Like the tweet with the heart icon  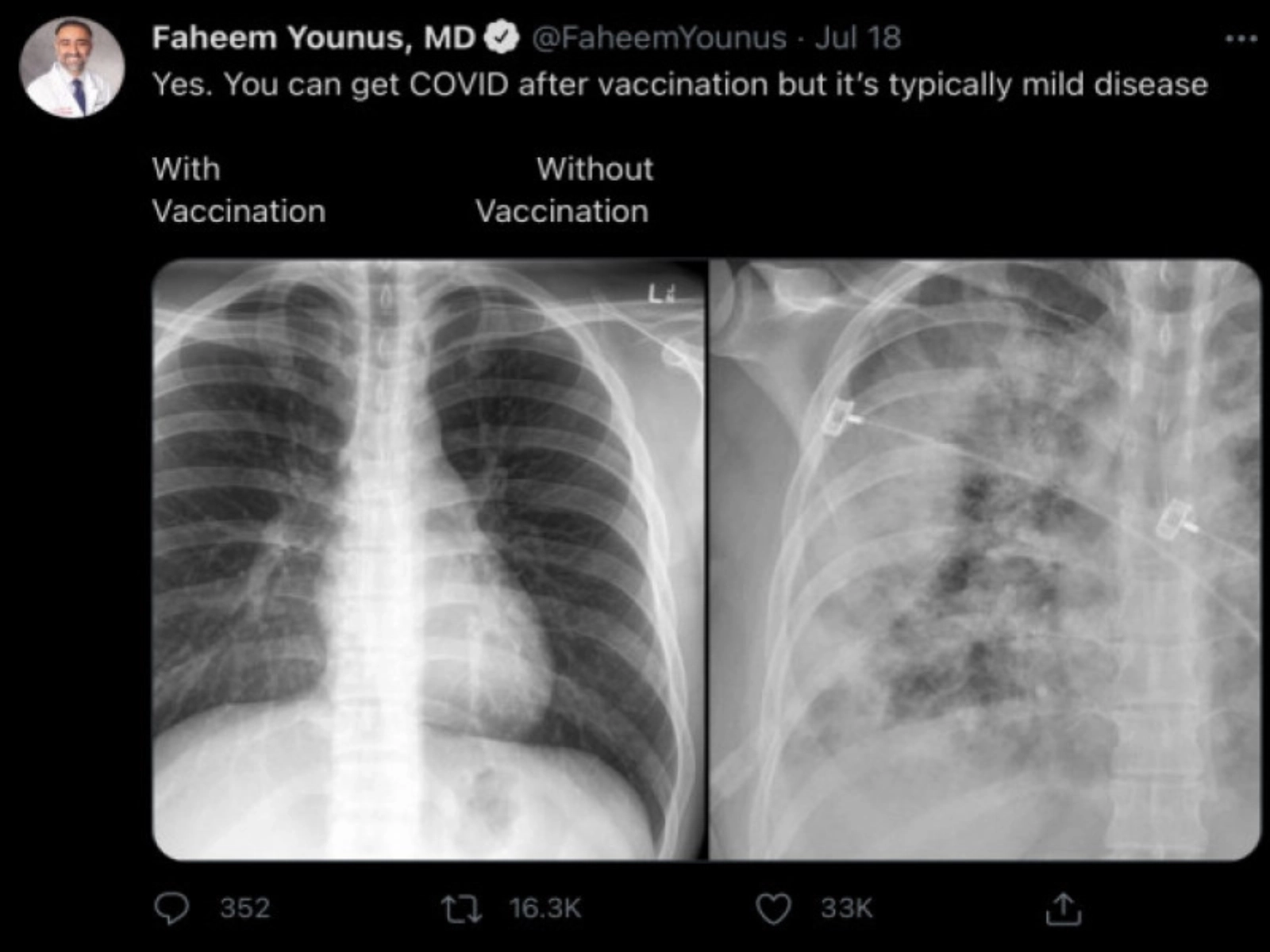[x=773, y=908]
